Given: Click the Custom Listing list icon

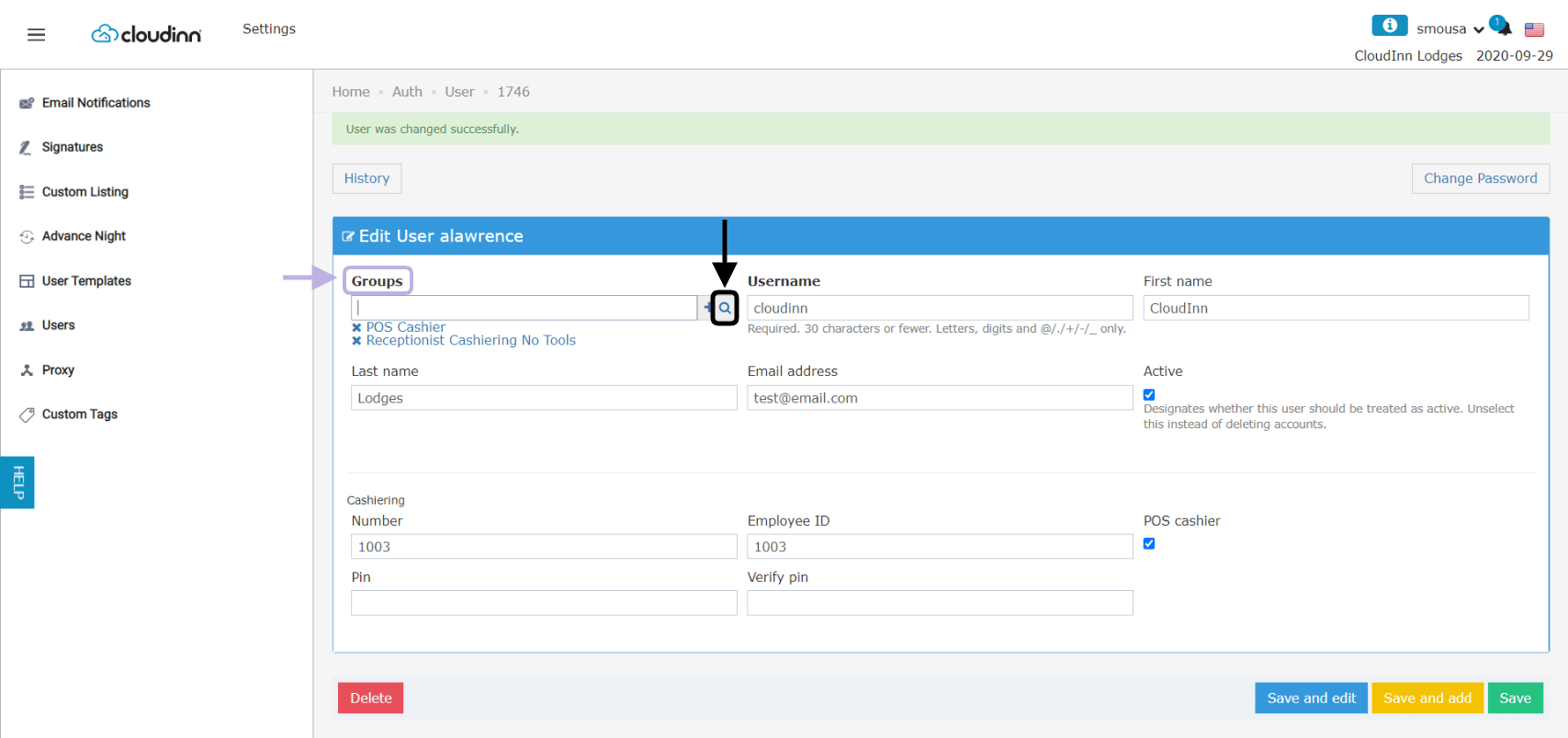Looking at the screenshot, I should click(x=27, y=192).
